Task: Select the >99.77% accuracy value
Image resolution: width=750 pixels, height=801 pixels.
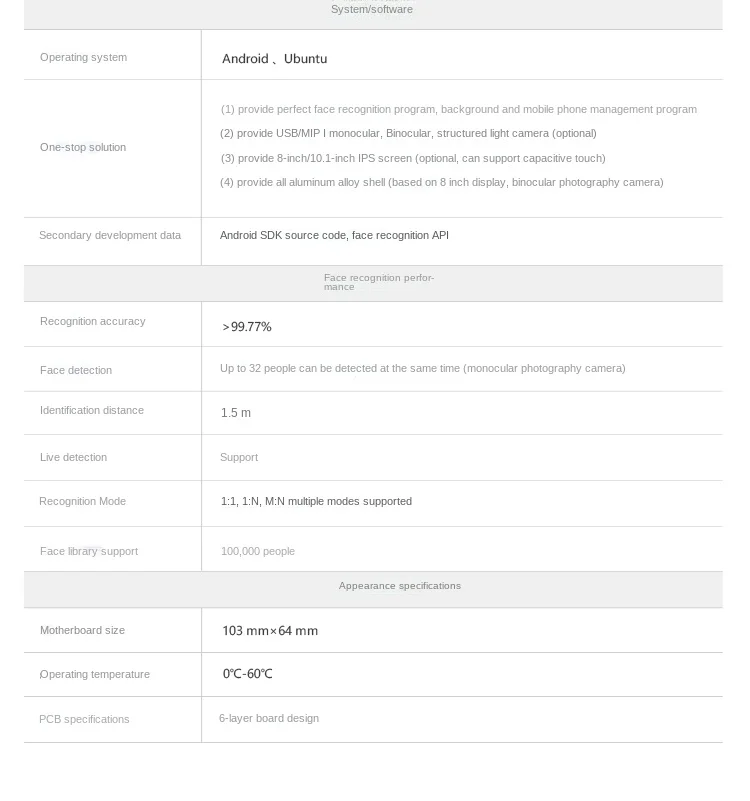Action: [x=247, y=327]
